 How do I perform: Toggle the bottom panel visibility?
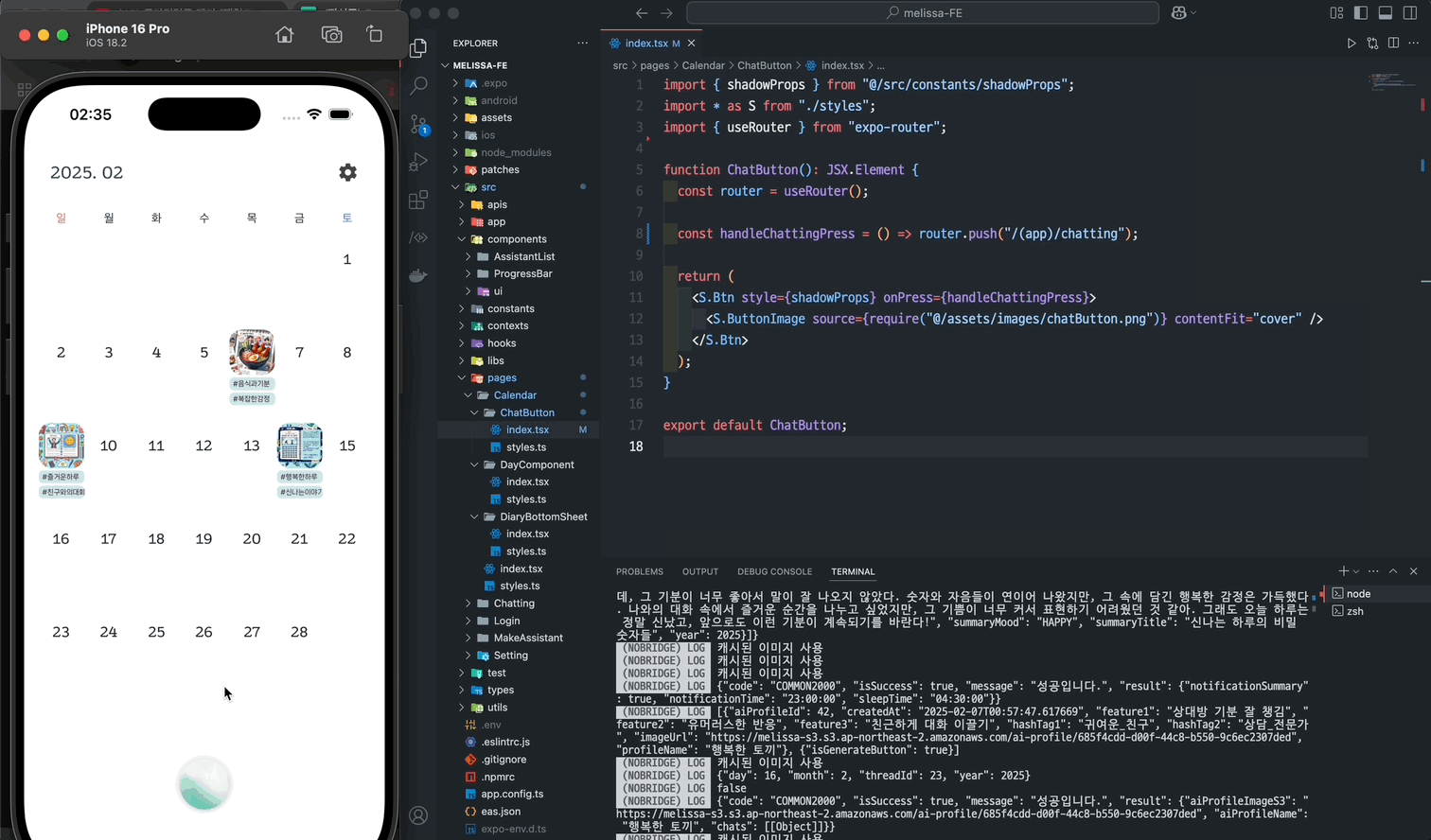pos(1386,13)
